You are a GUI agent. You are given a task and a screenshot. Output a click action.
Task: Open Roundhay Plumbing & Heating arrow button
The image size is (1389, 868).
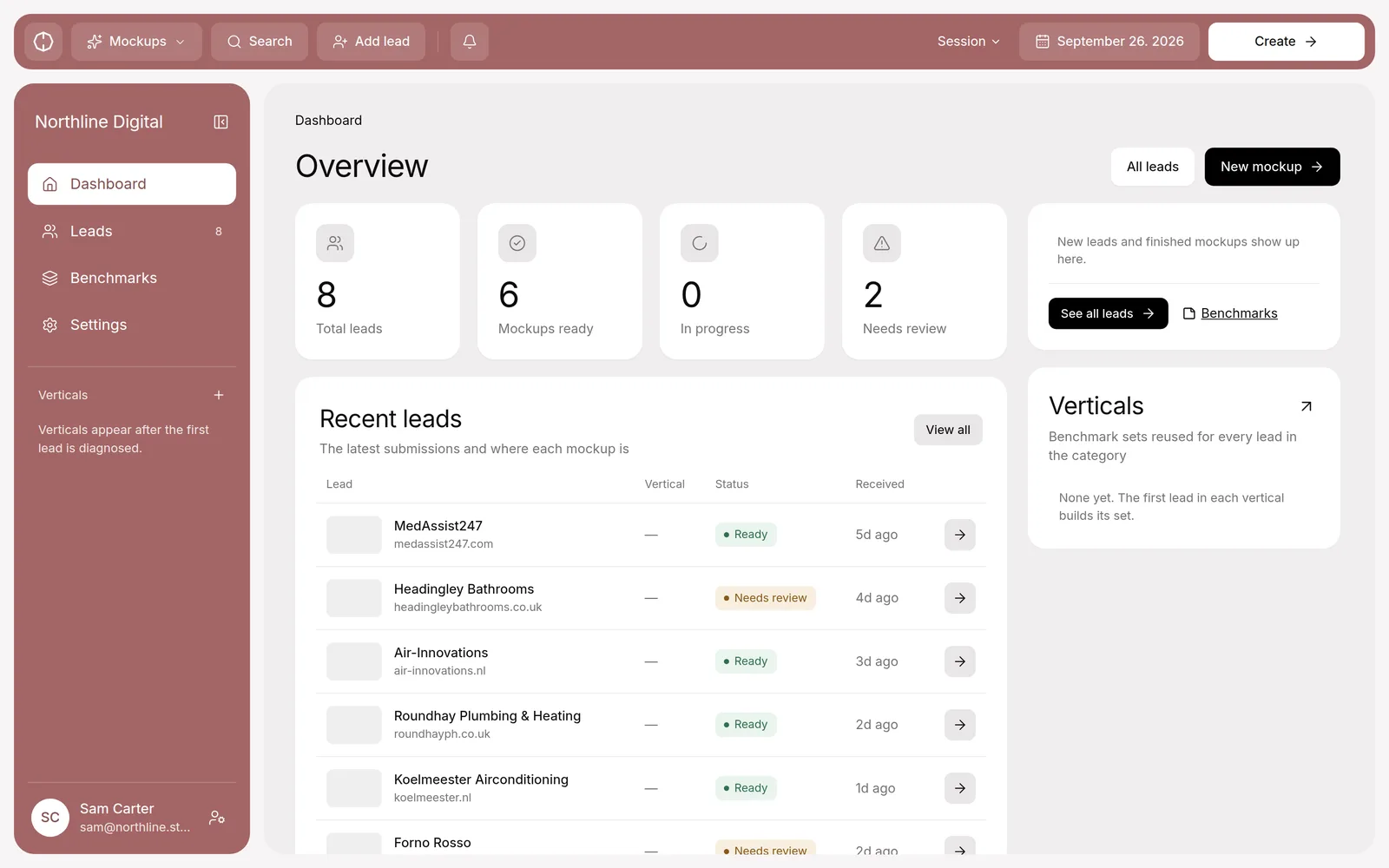coord(960,725)
